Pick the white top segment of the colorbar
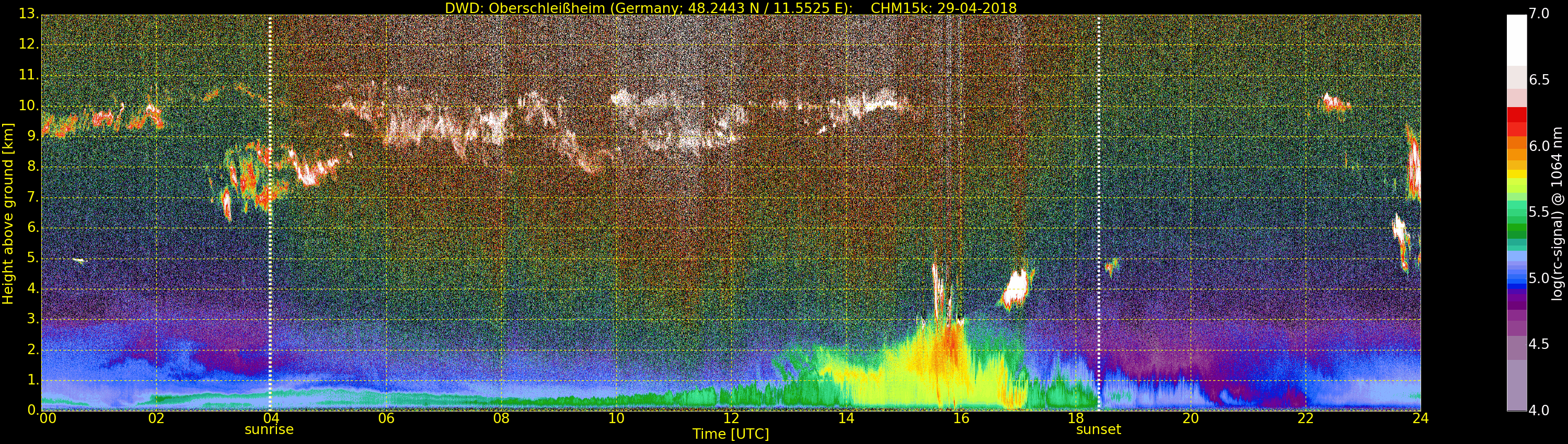 [1516, 40]
